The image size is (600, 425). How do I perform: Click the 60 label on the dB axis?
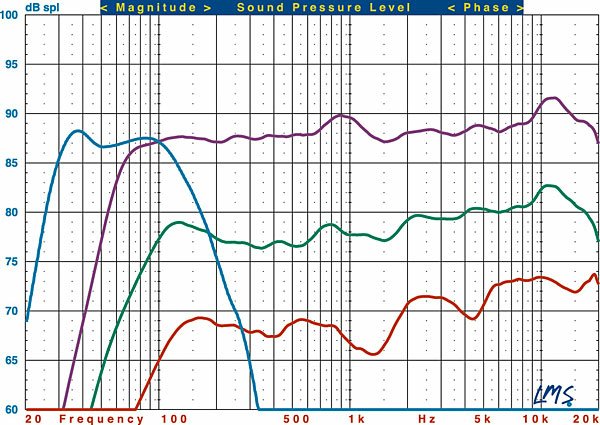[x=11, y=410]
